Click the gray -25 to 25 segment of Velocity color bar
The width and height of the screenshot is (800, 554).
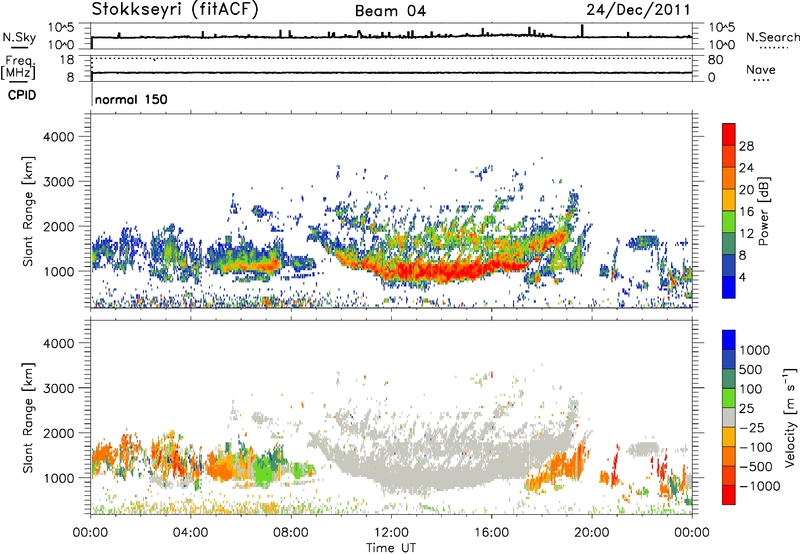[729, 417]
